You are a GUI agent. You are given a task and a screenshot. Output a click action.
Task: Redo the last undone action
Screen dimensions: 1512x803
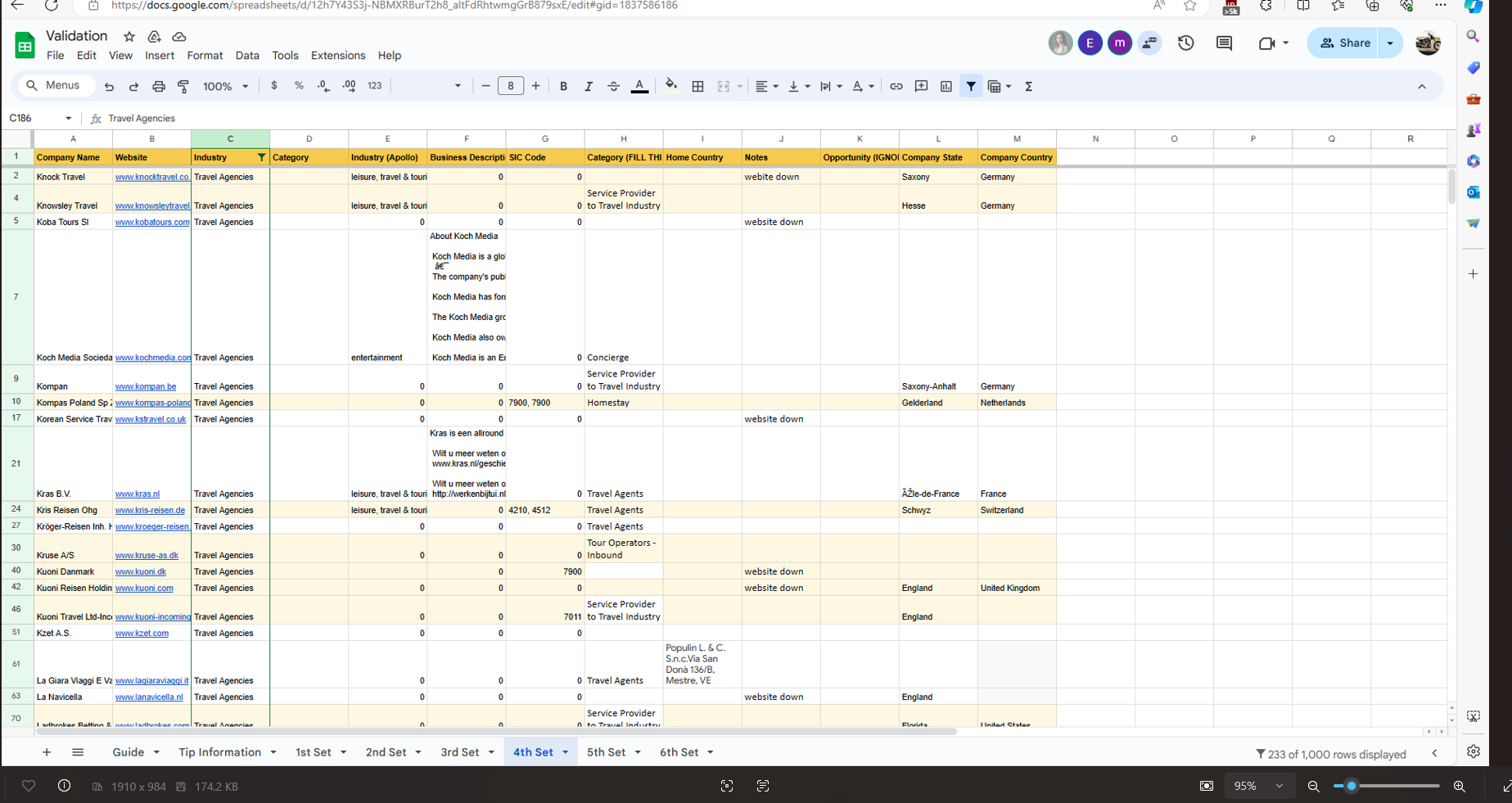pyautogui.click(x=133, y=86)
